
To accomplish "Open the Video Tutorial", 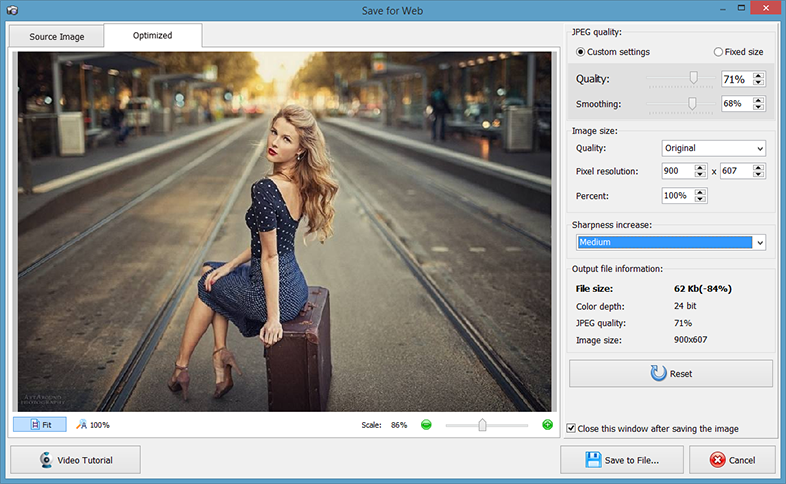I will pyautogui.click(x=75, y=460).
